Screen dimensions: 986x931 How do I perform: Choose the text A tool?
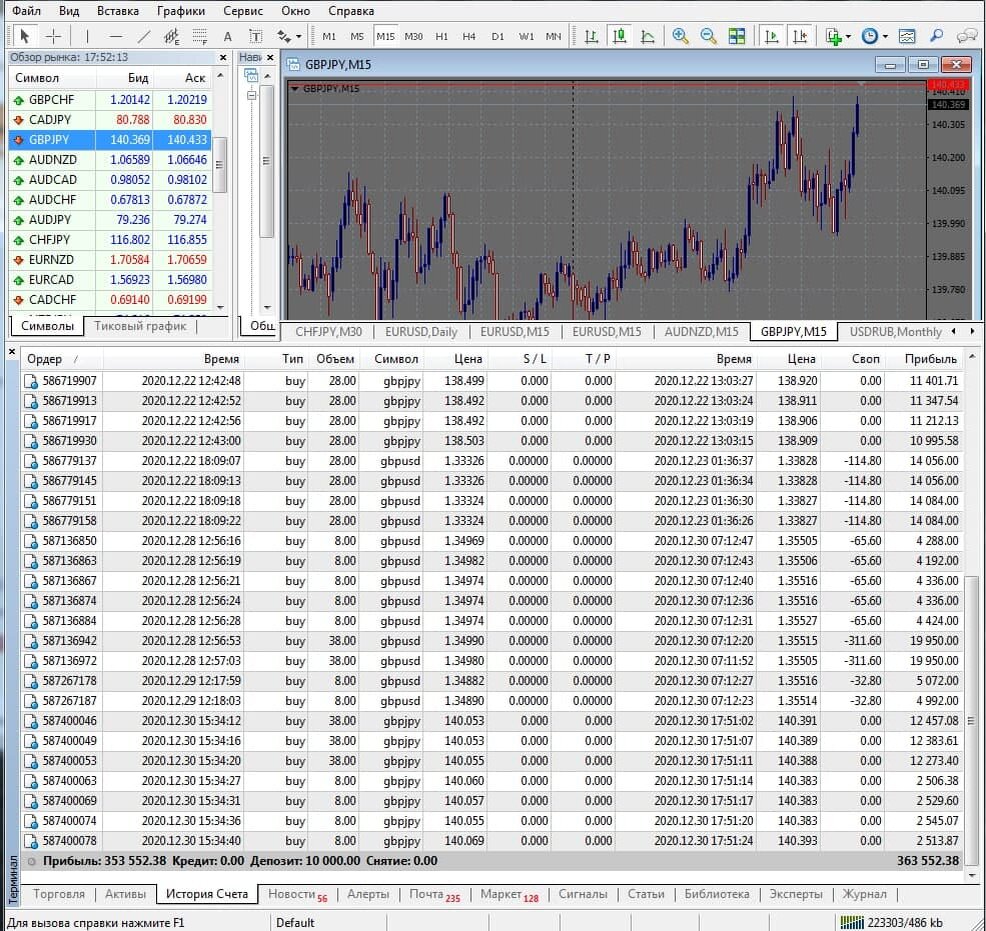[x=228, y=36]
